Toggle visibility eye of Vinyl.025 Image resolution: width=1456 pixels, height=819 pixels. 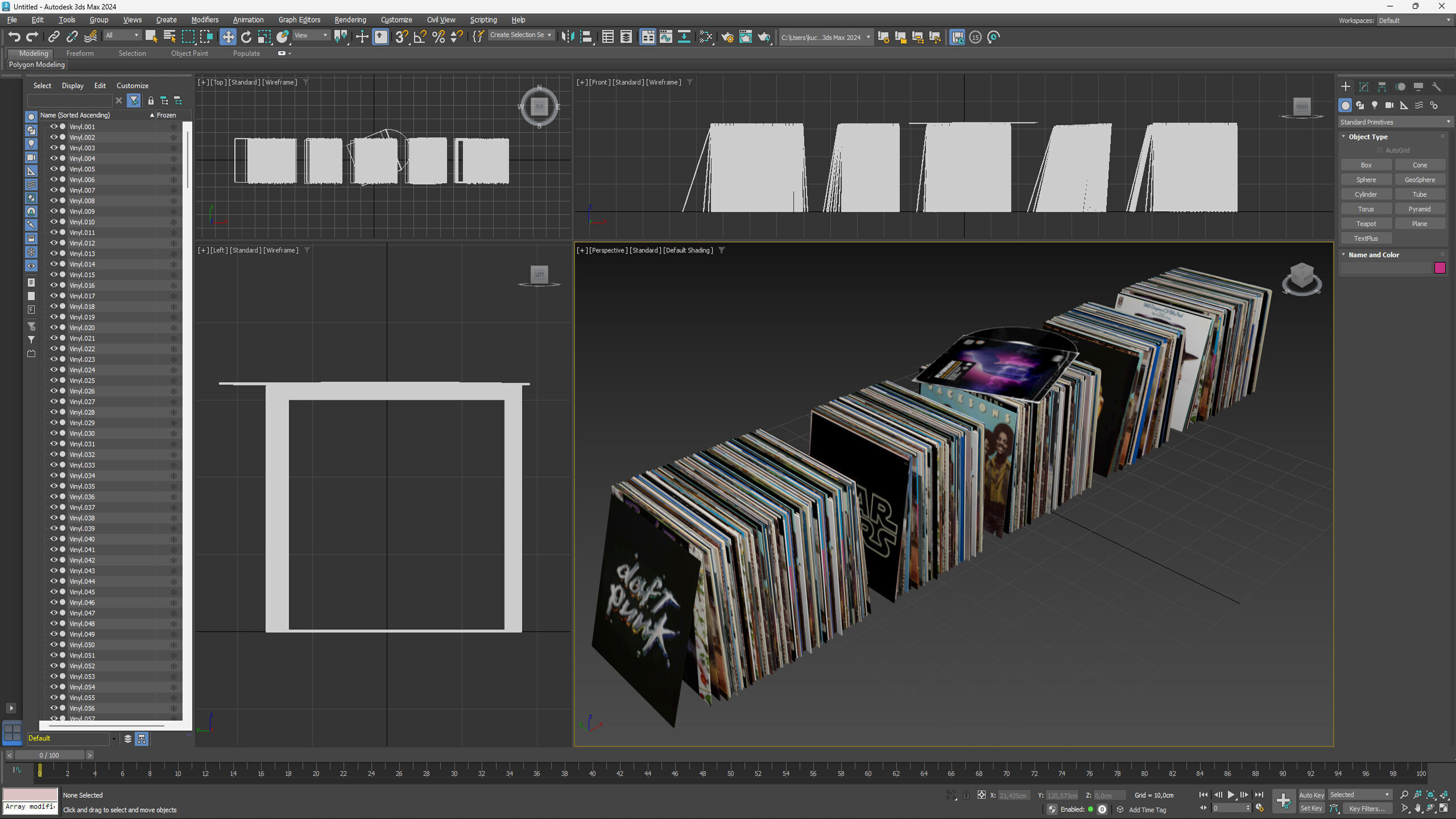pos(54,380)
